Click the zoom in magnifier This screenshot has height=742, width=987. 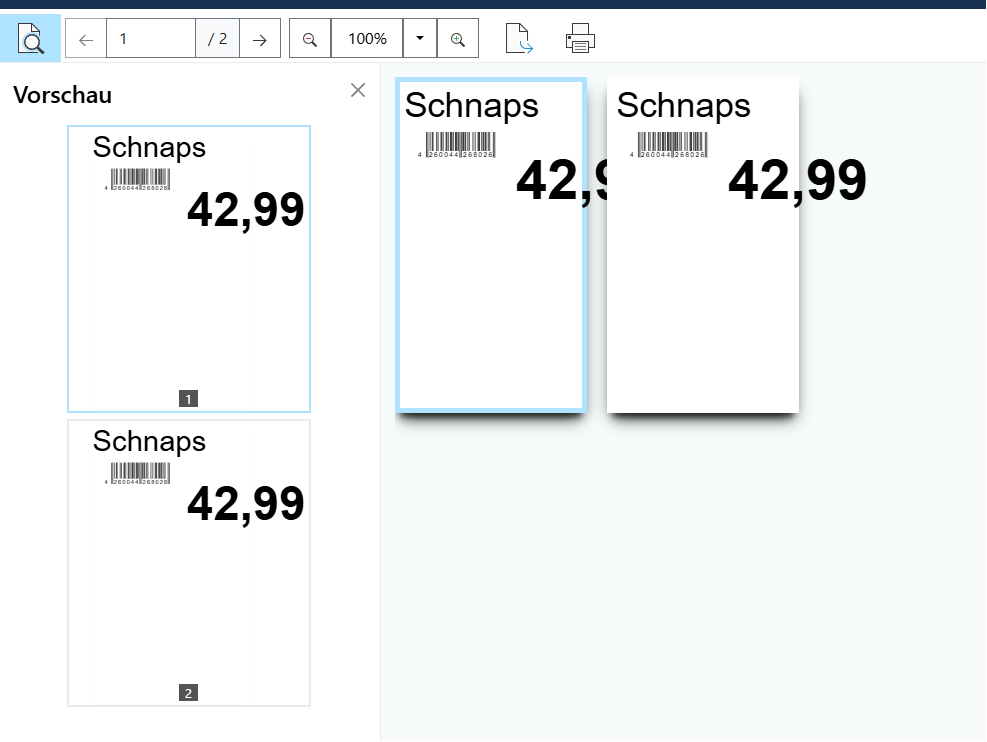pyautogui.click(x=458, y=39)
